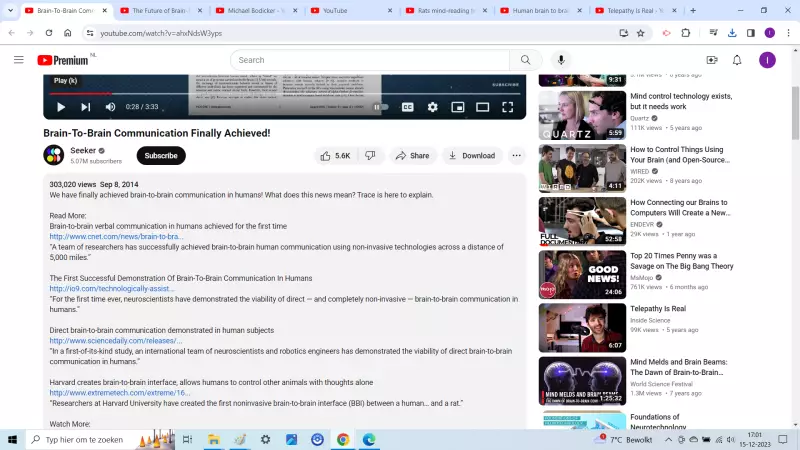Click the search magnifier button

[526, 60]
